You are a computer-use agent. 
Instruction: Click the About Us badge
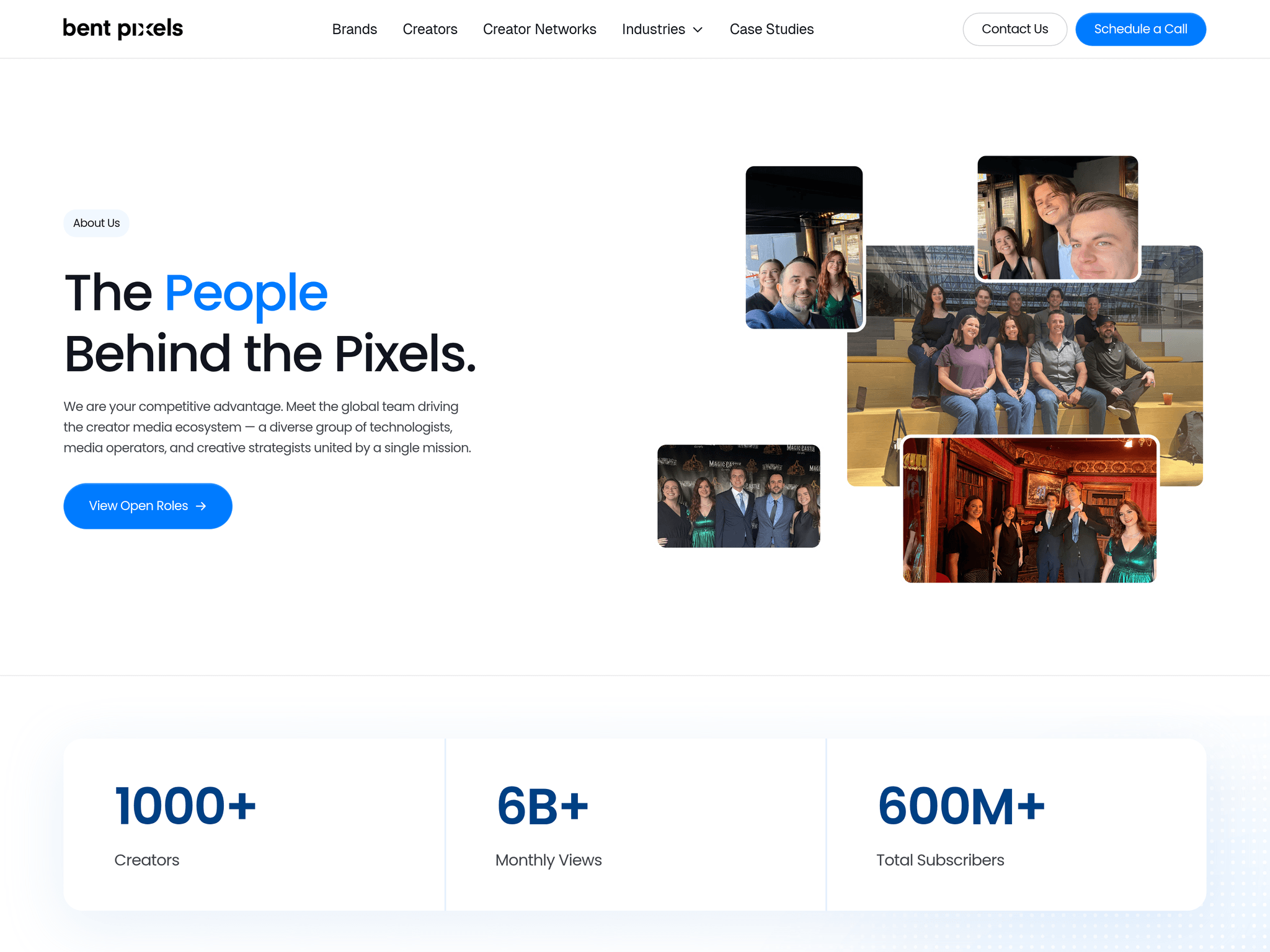click(96, 223)
